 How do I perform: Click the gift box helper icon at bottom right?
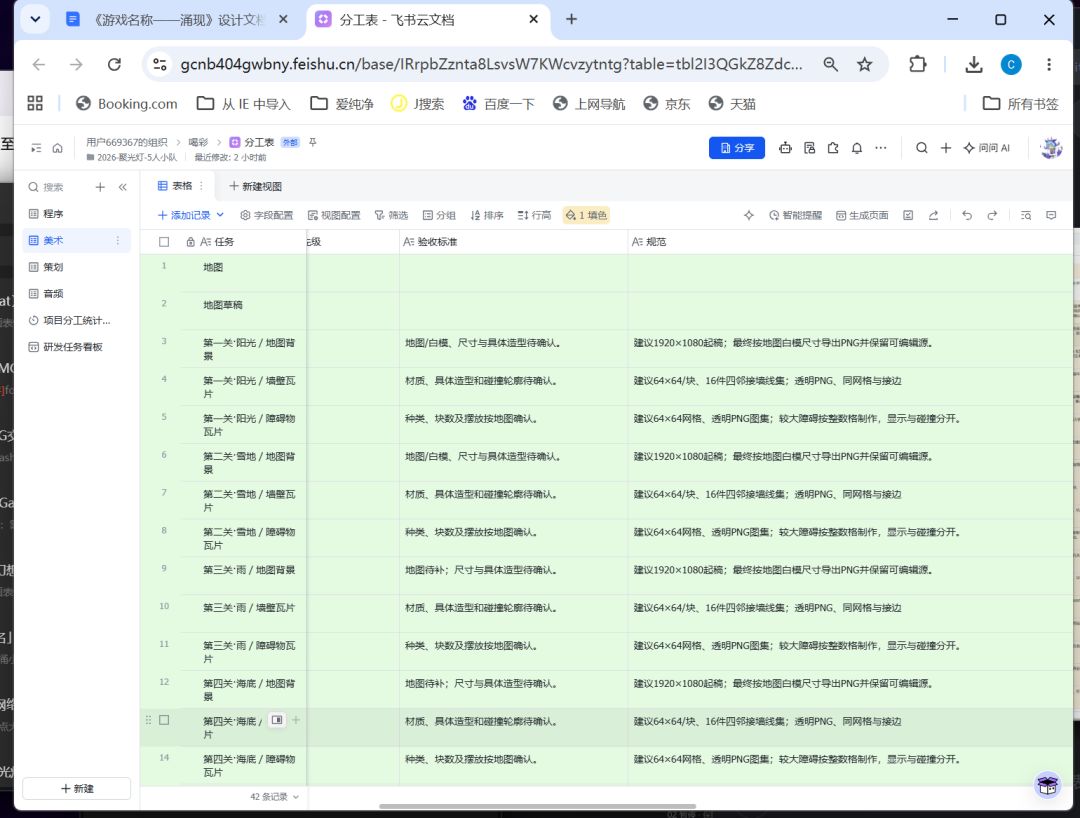(1048, 785)
